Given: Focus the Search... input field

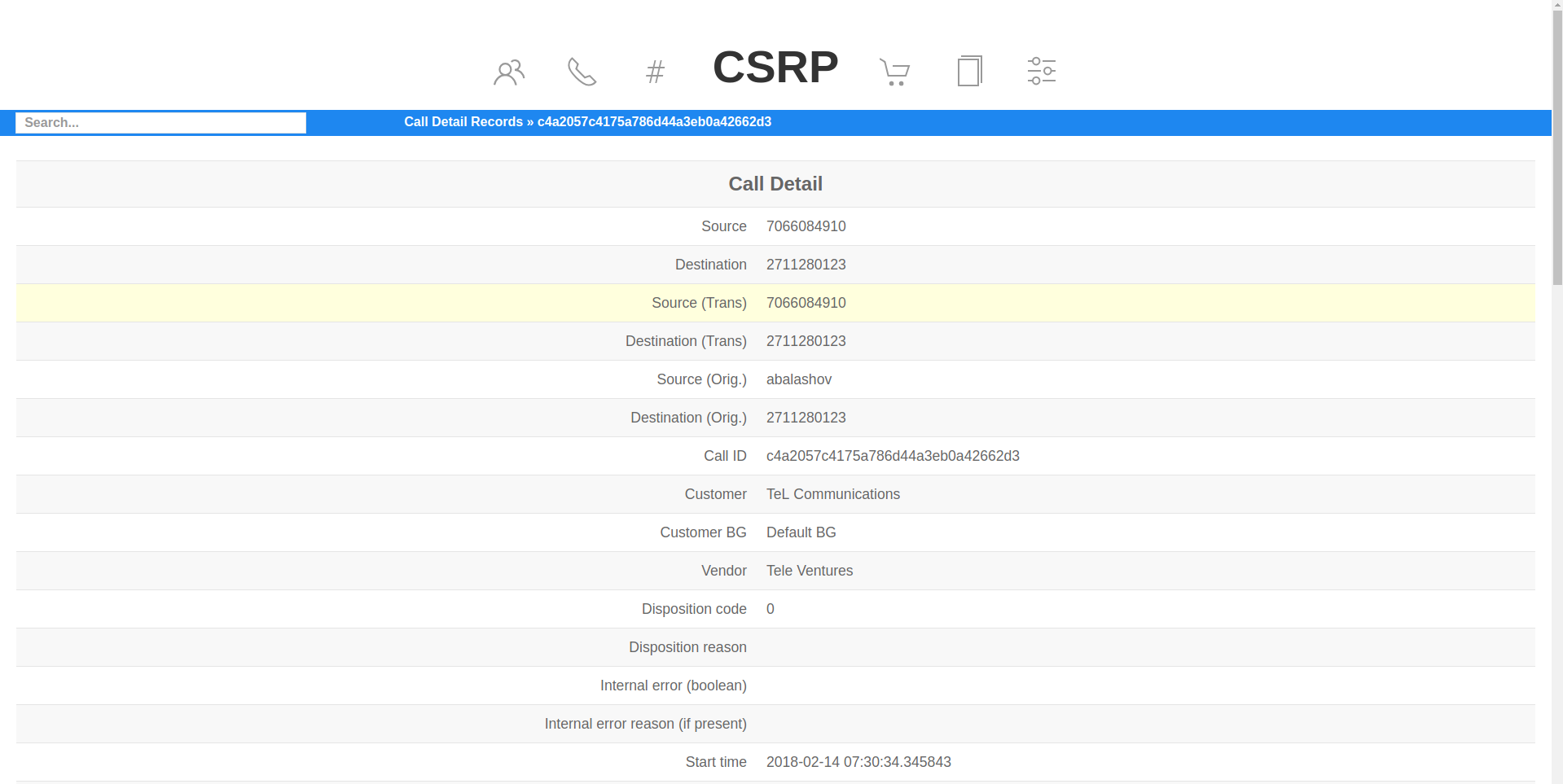Looking at the screenshot, I should click(x=160, y=123).
